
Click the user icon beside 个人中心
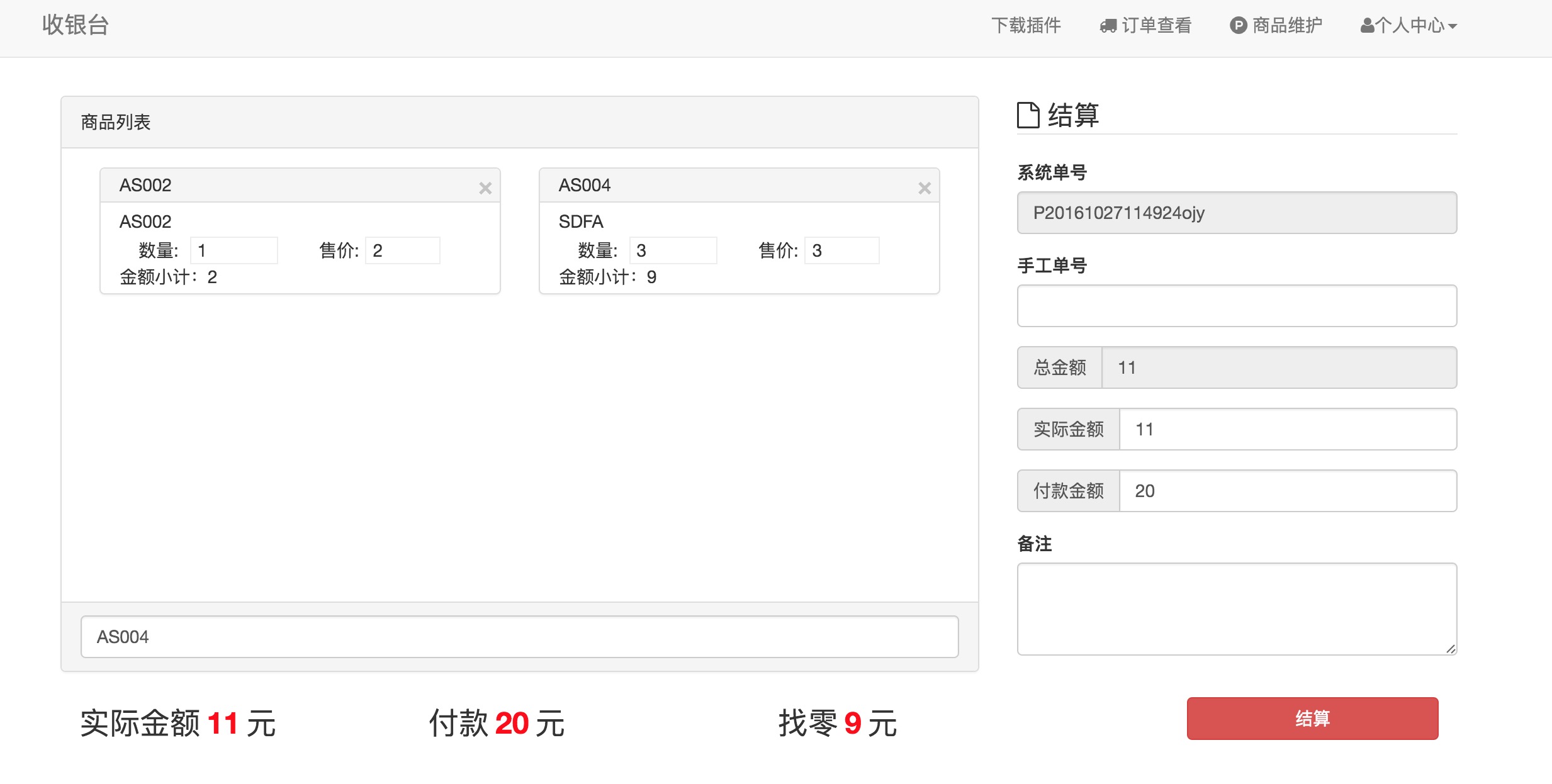click(x=1367, y=25)
